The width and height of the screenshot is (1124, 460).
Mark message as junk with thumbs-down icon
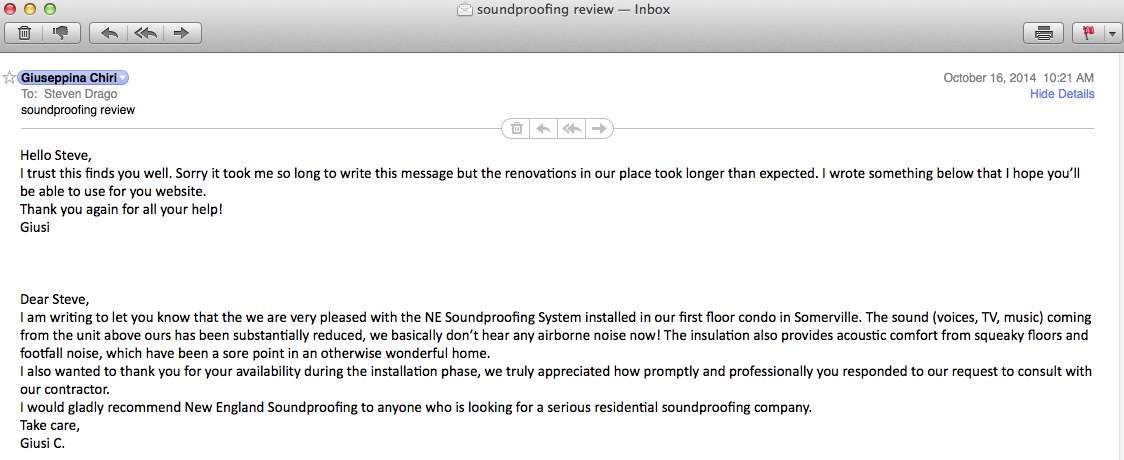(x=62, y=33)
